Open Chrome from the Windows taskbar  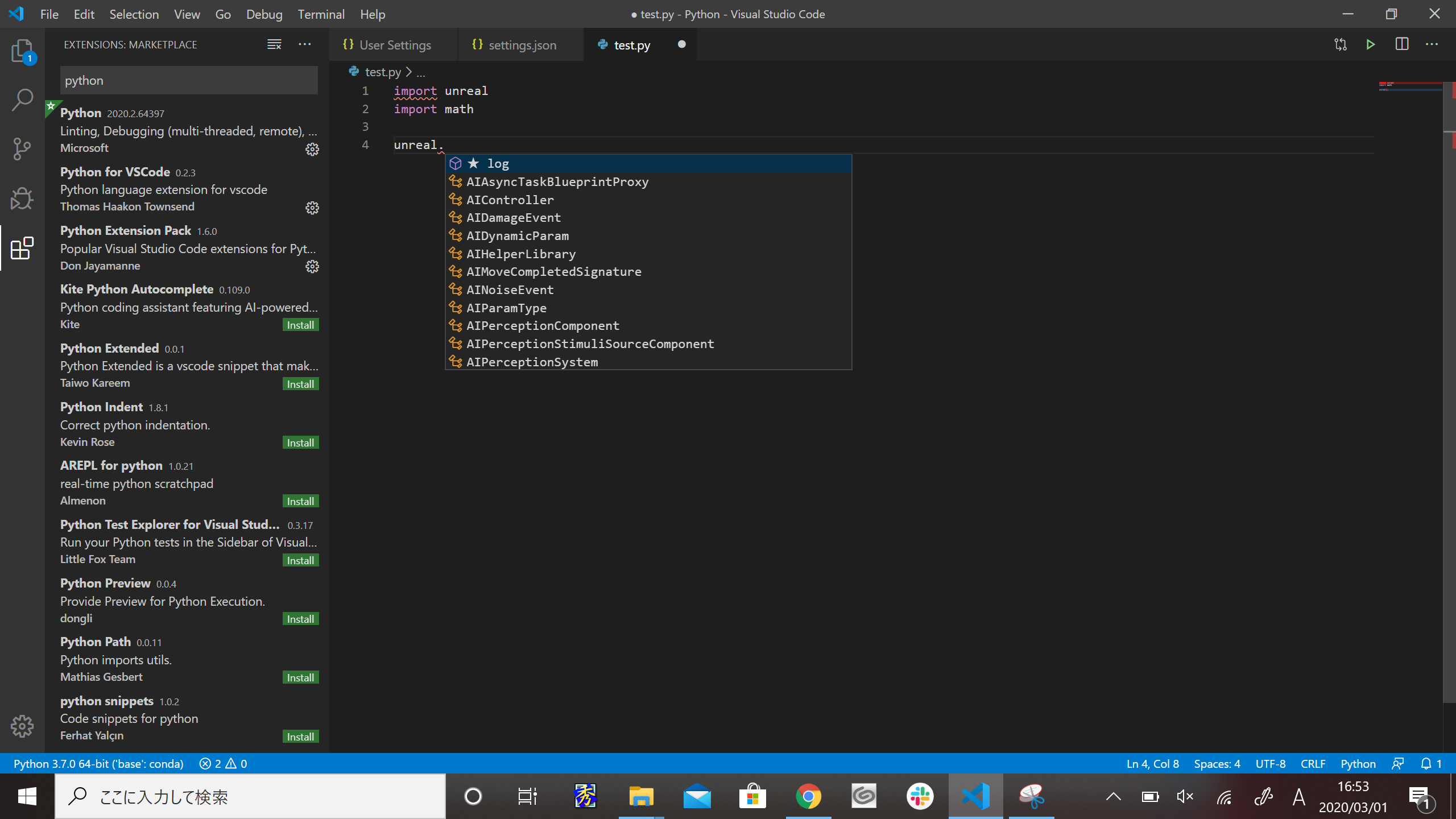[808, 796]
